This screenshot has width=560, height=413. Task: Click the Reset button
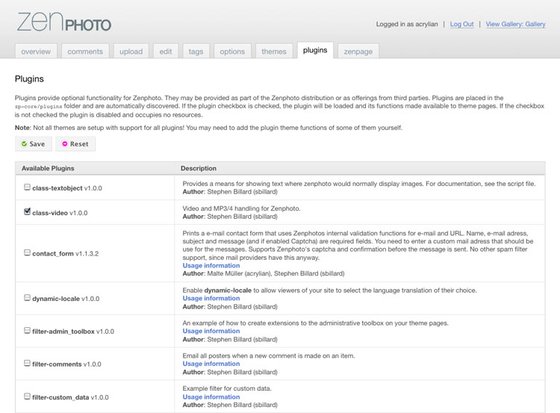pos(75,144)
